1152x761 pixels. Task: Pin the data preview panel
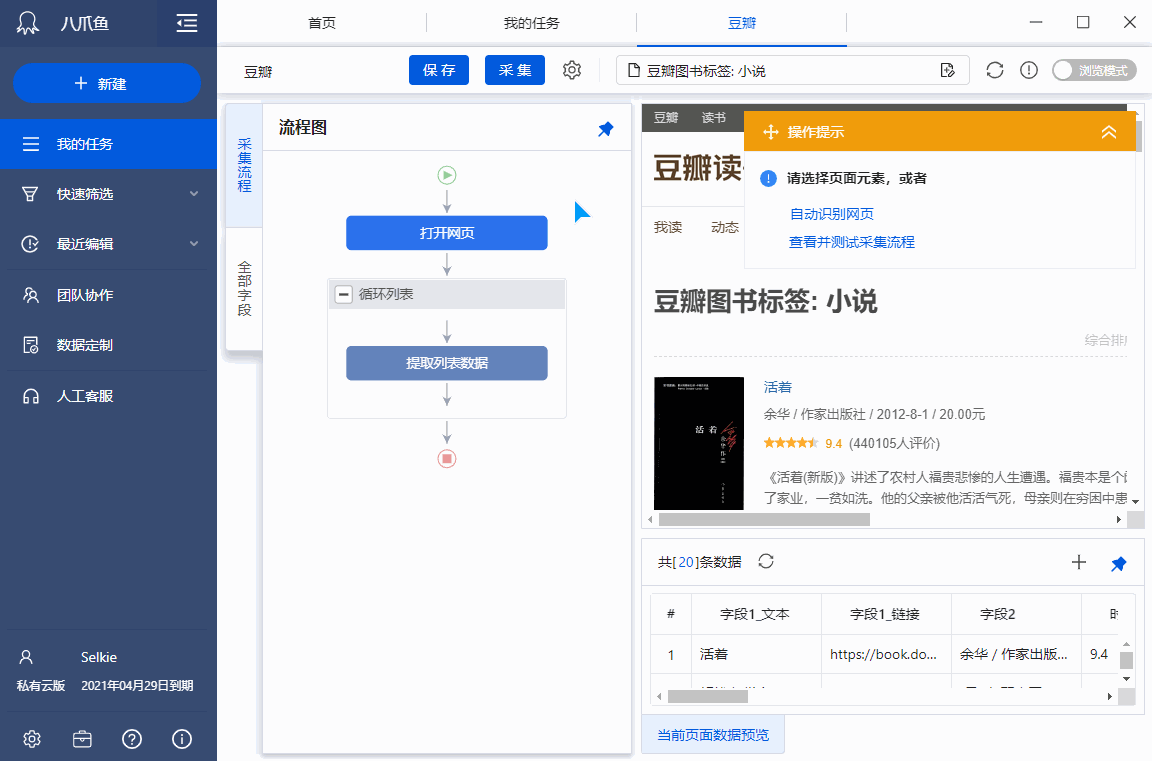tap(1119, 564)
